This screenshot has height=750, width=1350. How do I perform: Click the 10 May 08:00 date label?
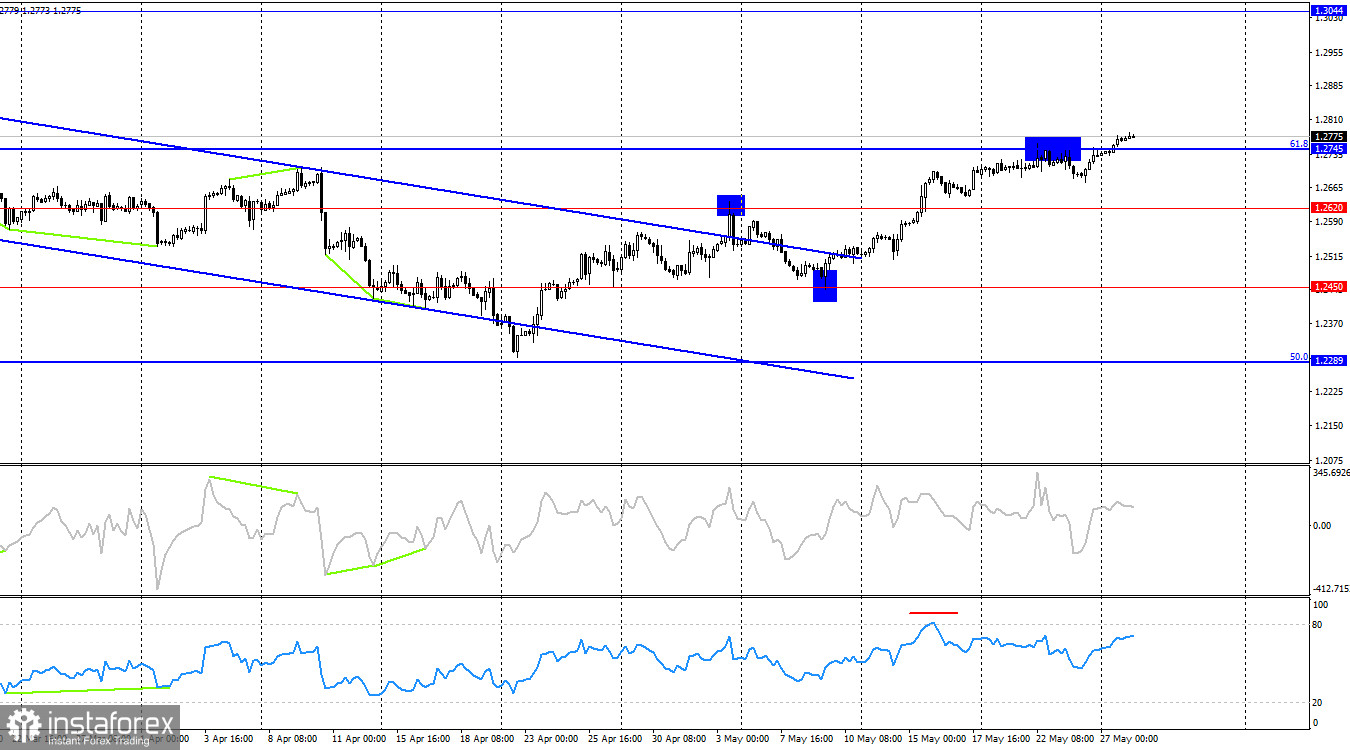(x=874, y=739)
